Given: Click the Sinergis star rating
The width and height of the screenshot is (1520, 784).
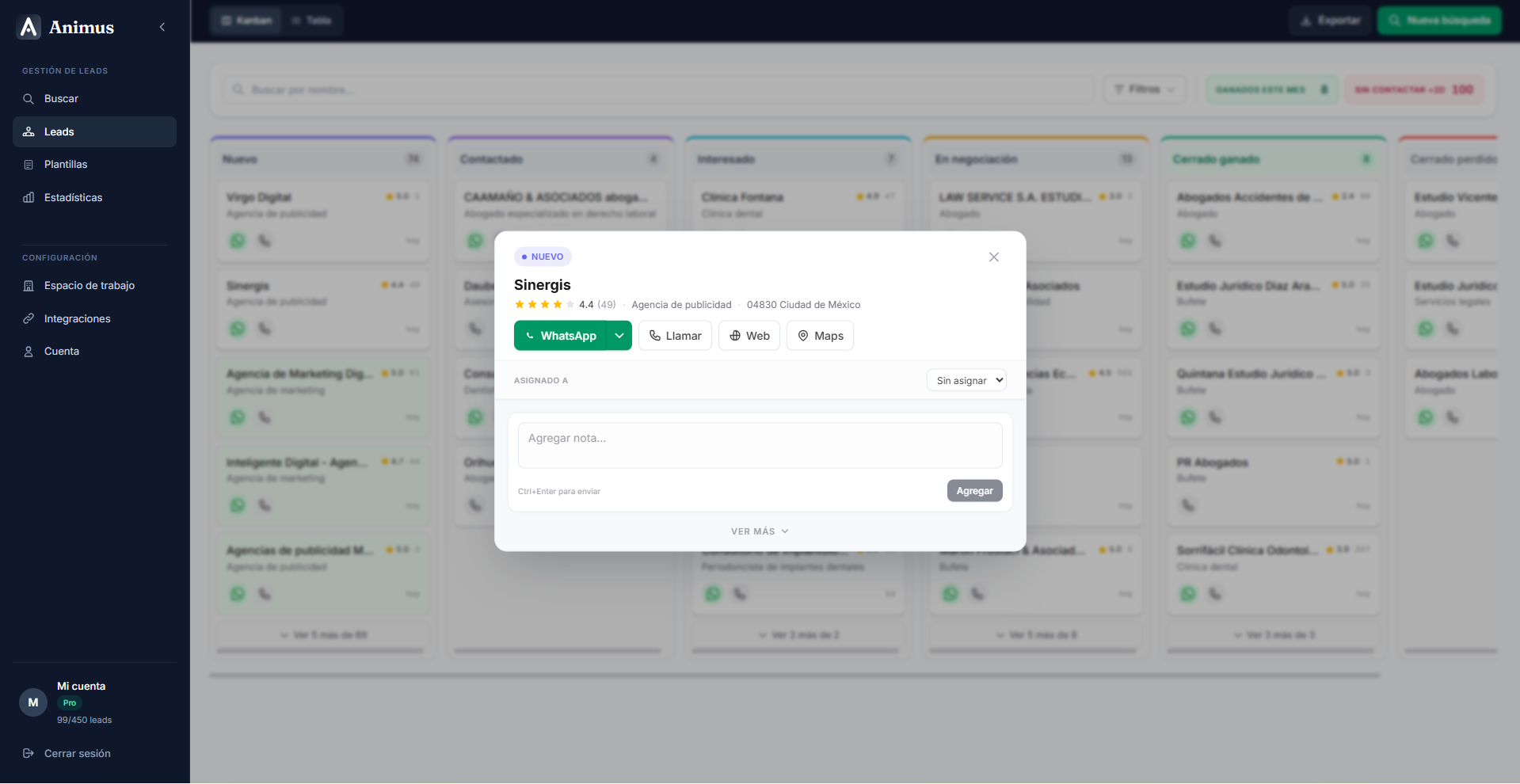Looking at the screenshot, I should click(x=544, y=305).
